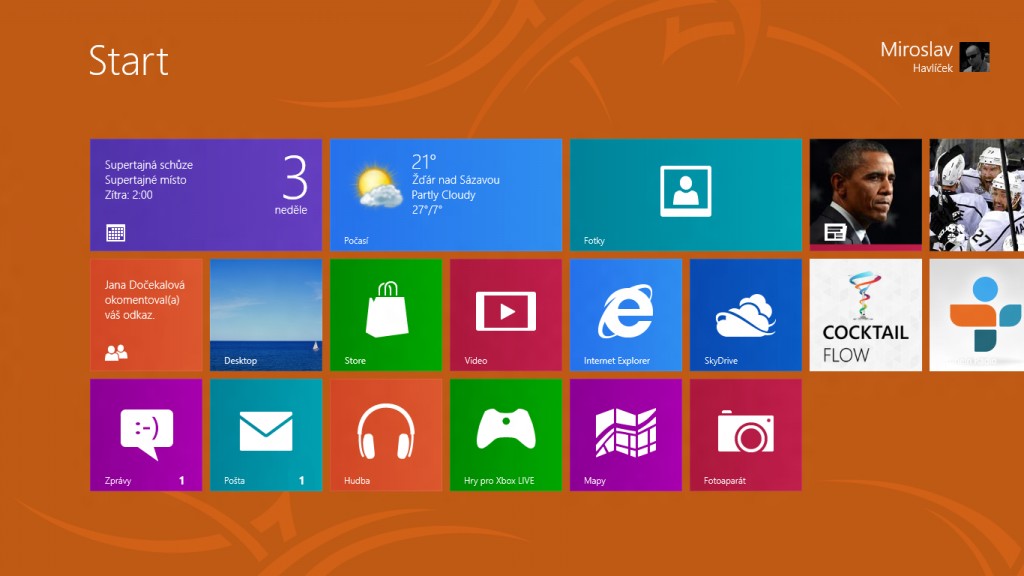Open the news tile with Obama photo
Viewport: 1024px width, 576px height.
[866, 195]
